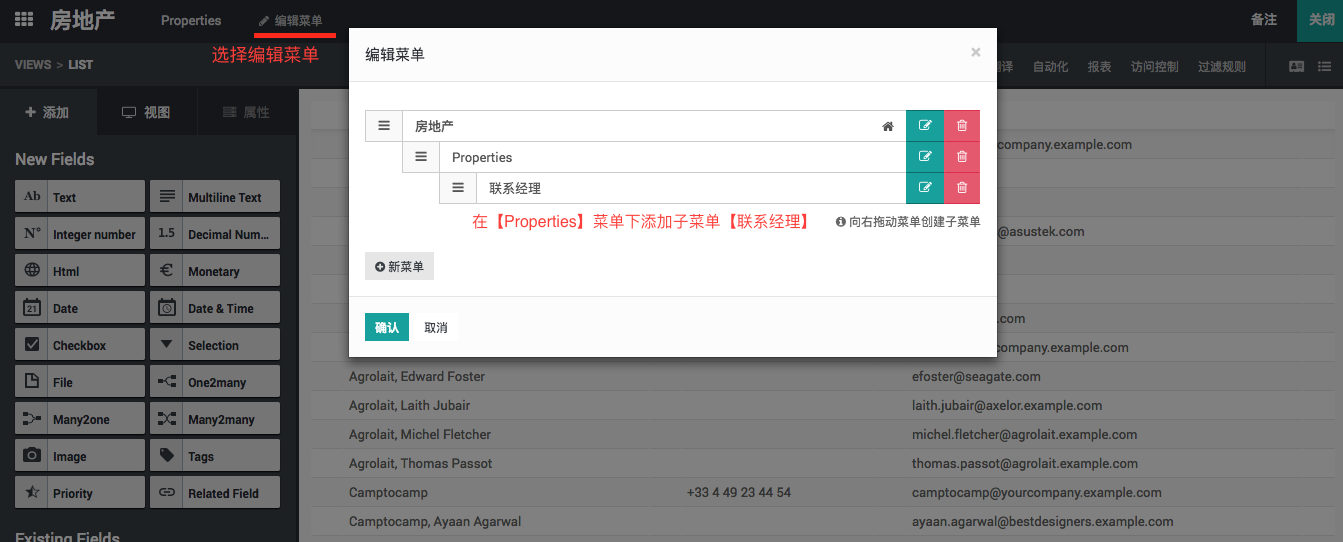The height and width of the screenshot is (542, 1343).
Task: Open the apps grid menu icon
Action: [x=24, y=20]
